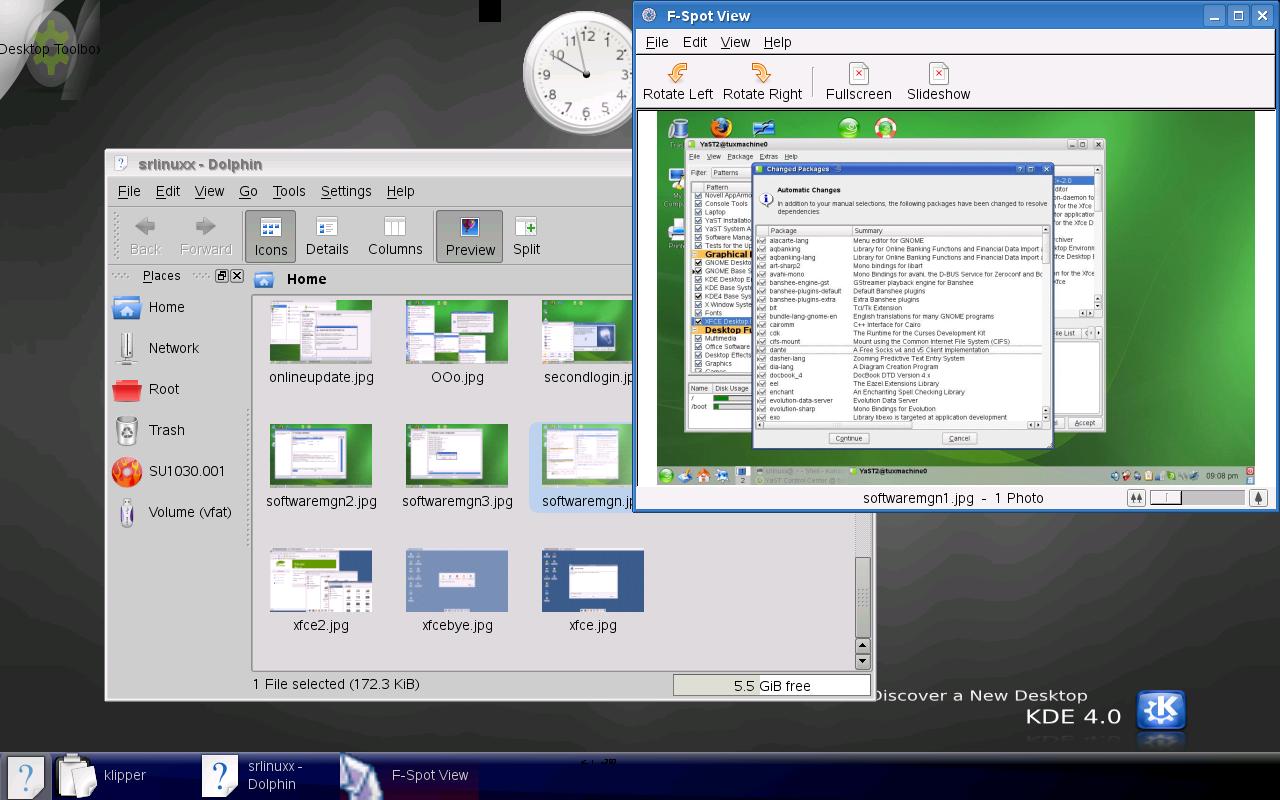Click the zoom-out small trees icon in F-Spot
1280x800 pixels.
point(1136,498)
